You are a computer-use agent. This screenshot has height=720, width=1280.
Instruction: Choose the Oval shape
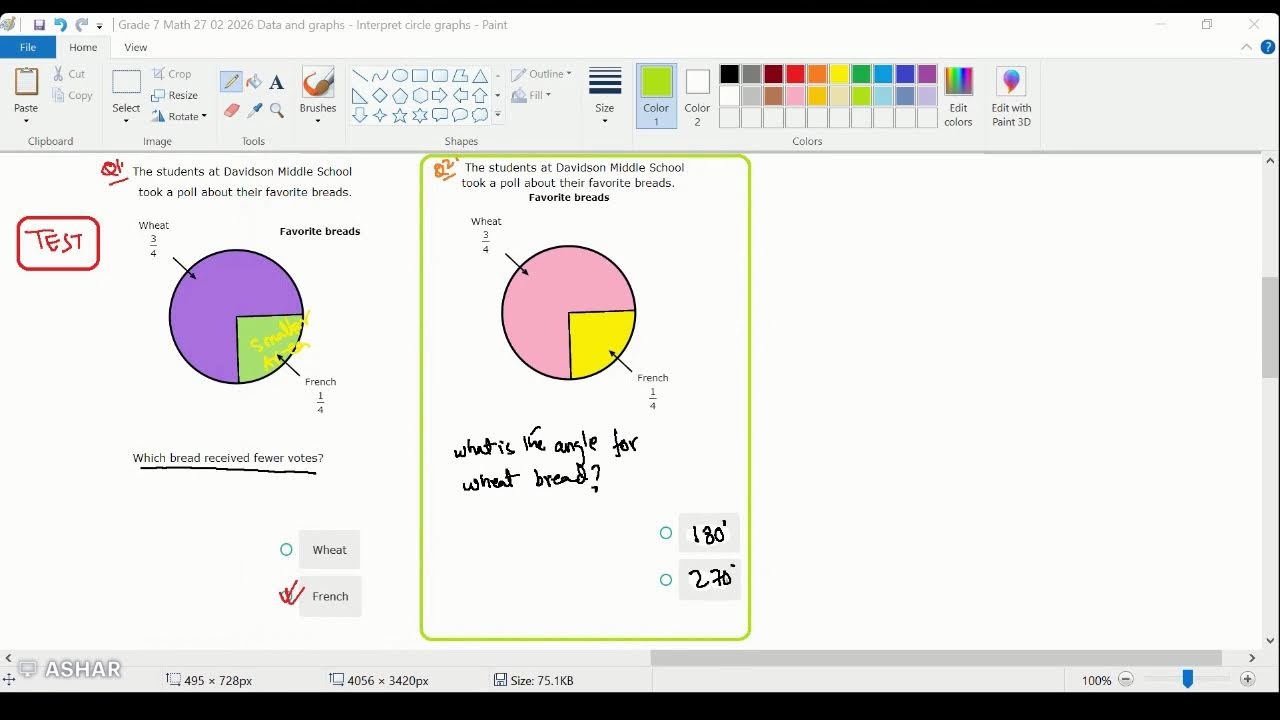point(400,75)
